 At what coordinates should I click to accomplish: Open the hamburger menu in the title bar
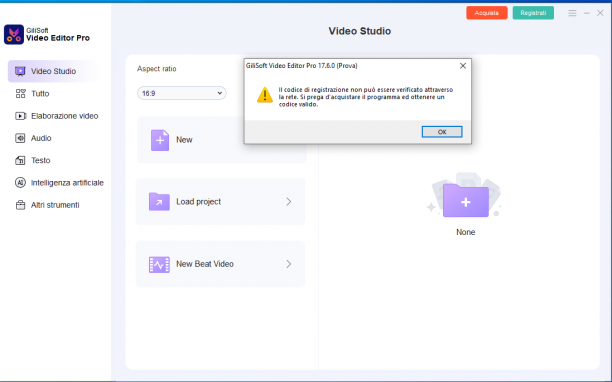tap(572, 13)
